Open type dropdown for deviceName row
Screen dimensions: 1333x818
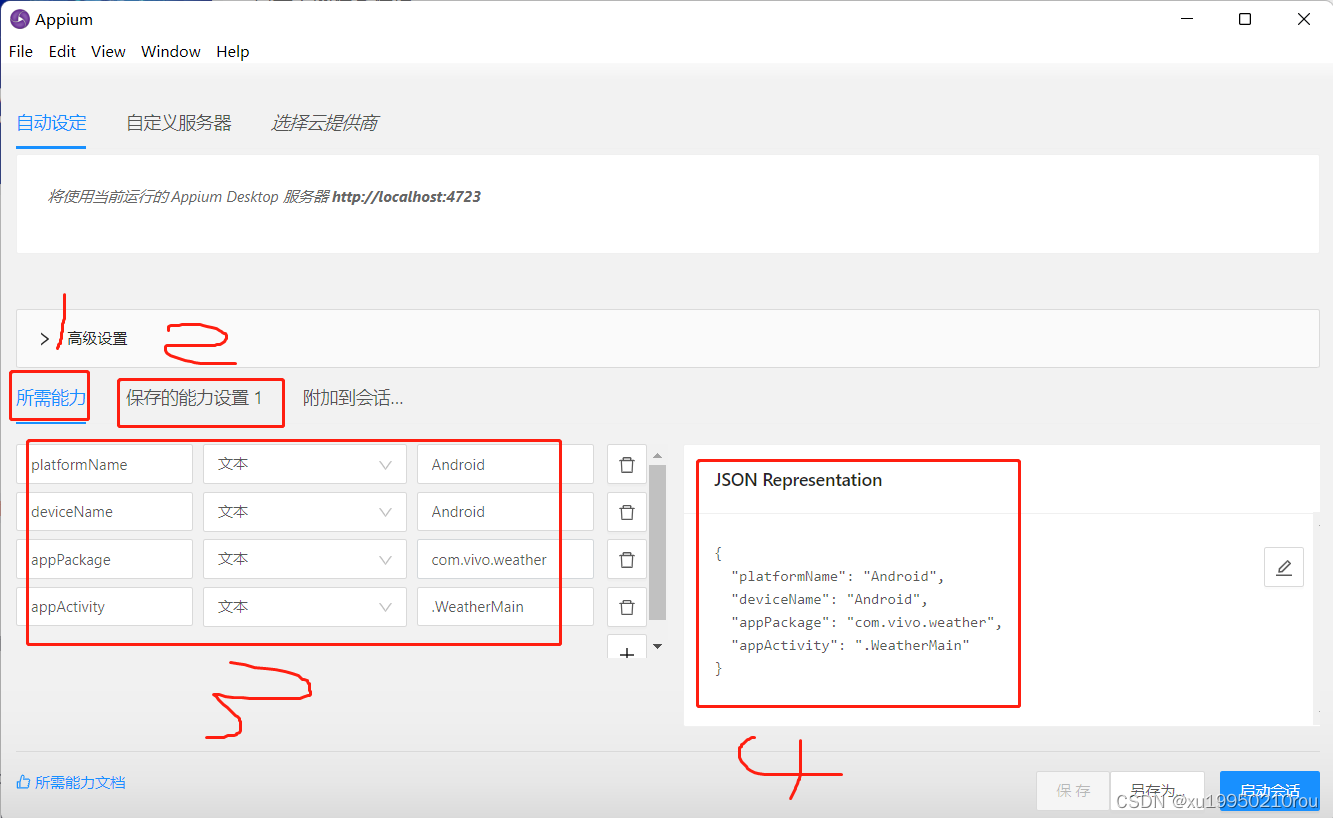tap(305, 512)
